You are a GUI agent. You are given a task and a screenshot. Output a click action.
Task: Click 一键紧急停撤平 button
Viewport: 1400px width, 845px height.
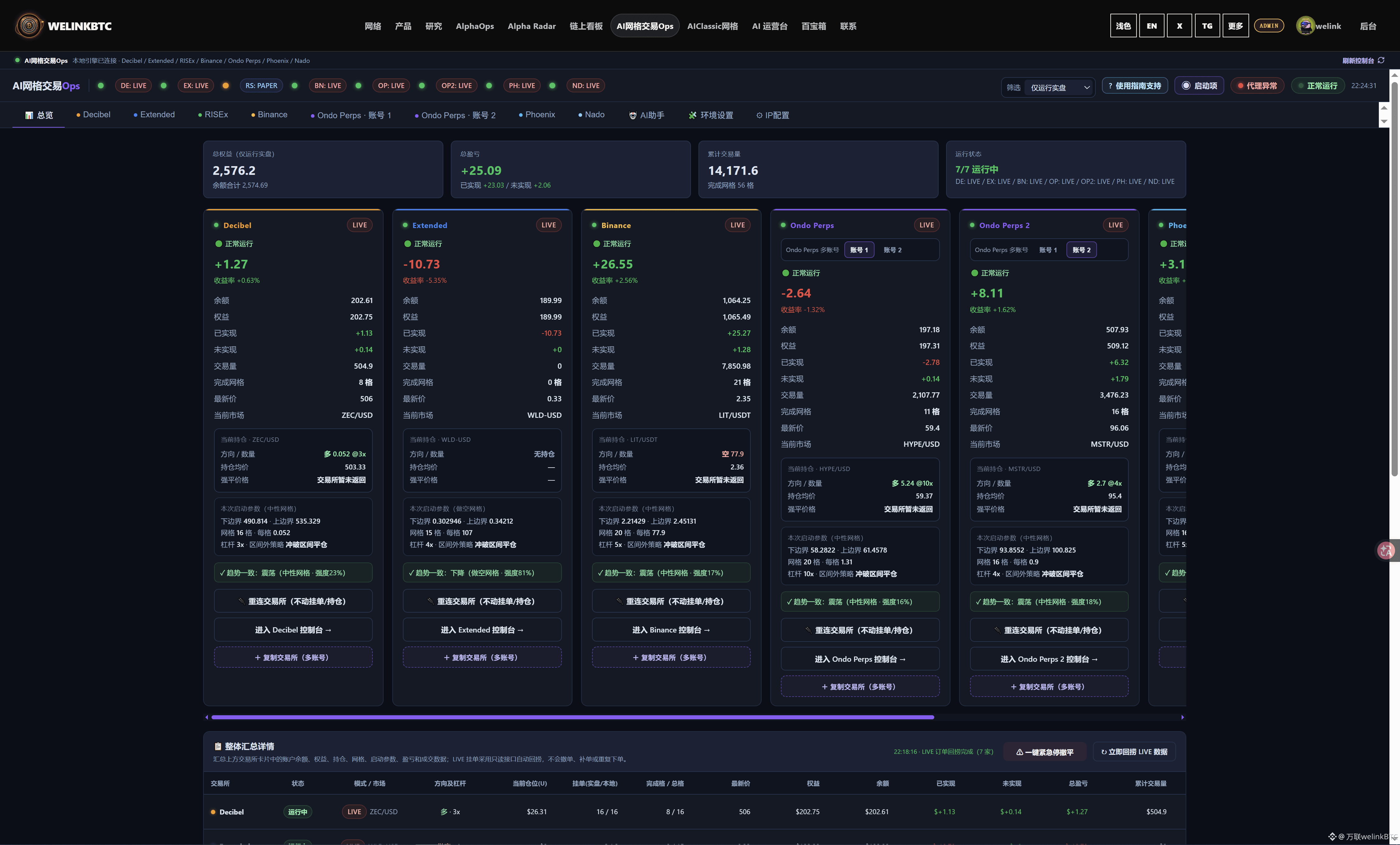(1045, 752)
